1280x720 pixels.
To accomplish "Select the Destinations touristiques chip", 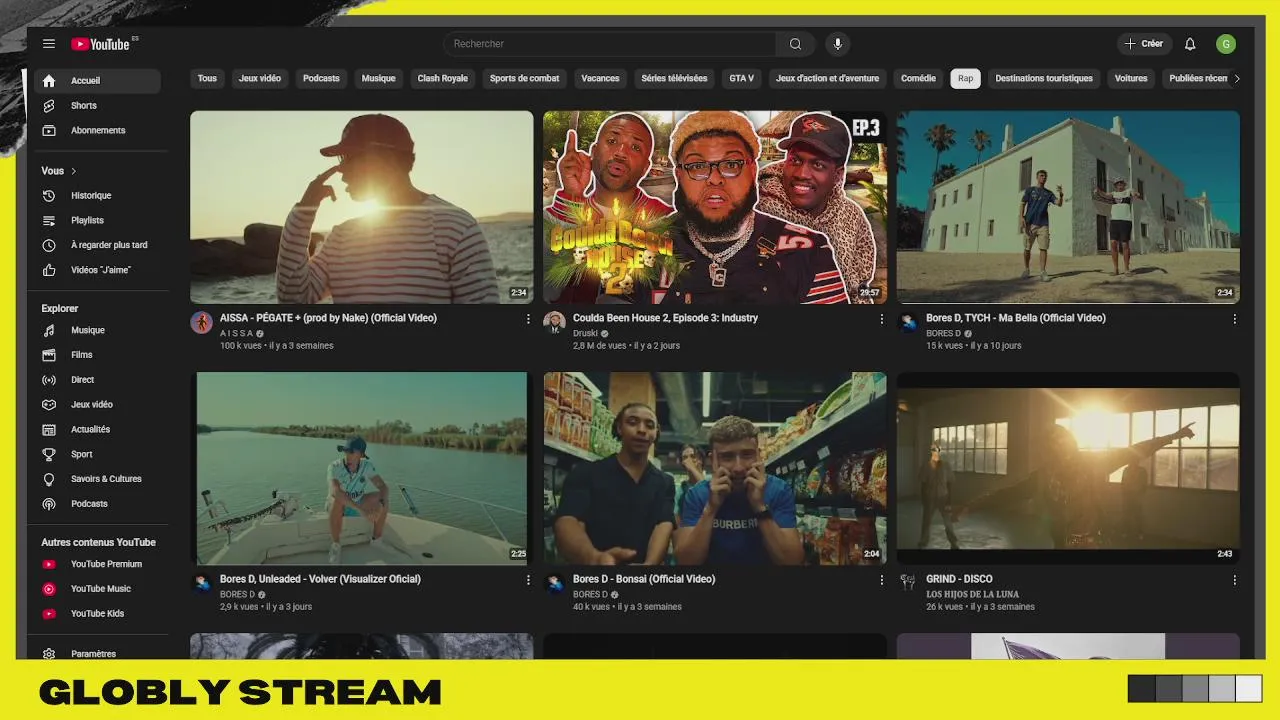I will pos(1044,79).
